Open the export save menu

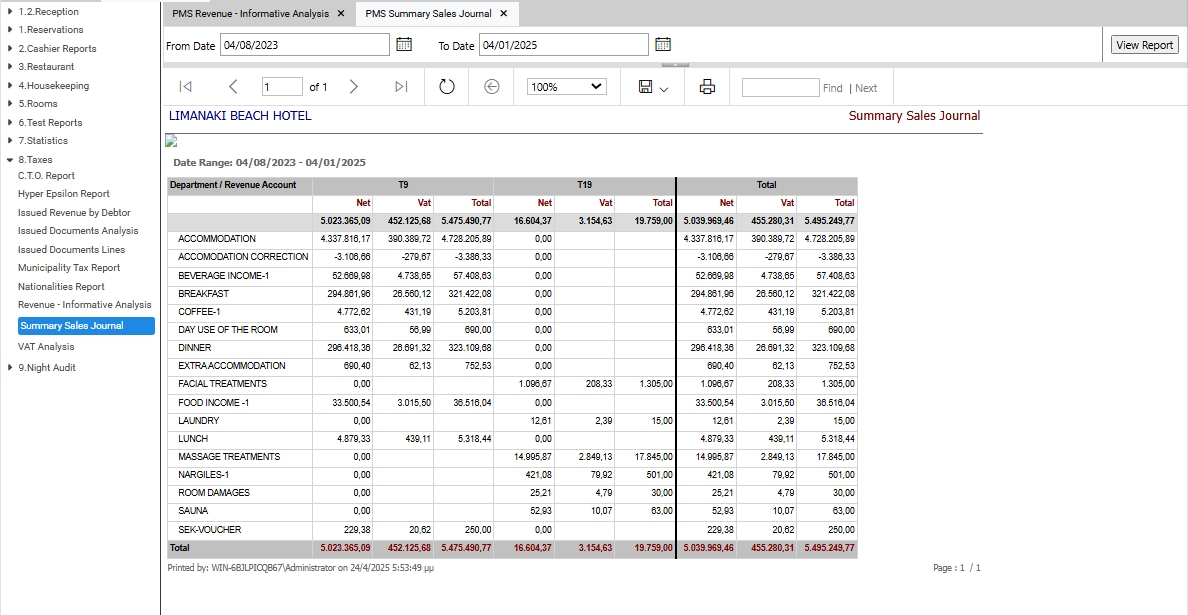tap(654, 87)
